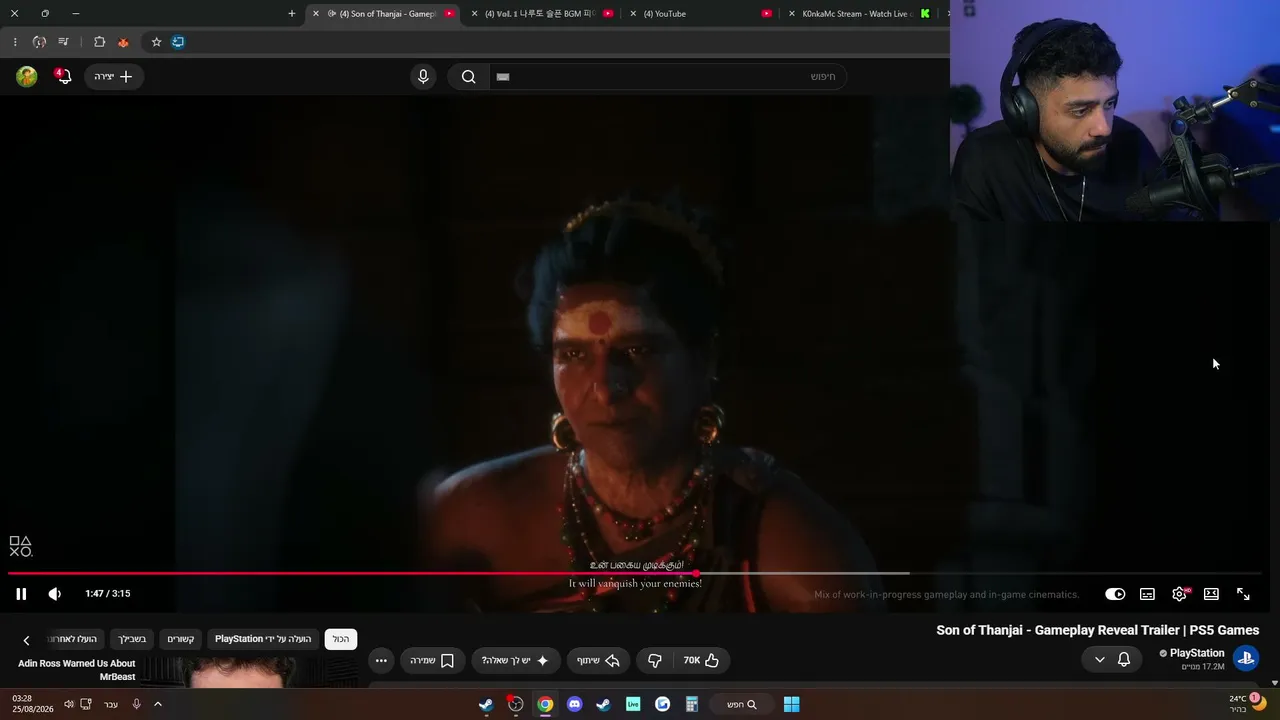Bookmark this page with star icon
The image size is (1280, 720).
tap(156, 42)
